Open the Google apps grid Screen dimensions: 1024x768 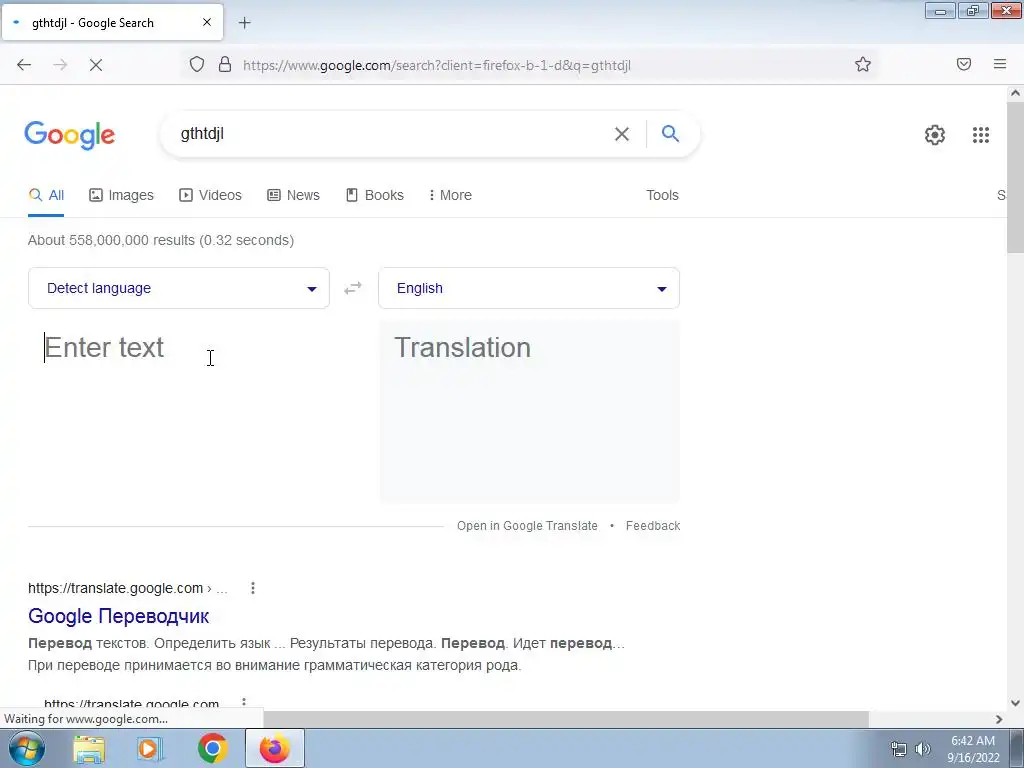point(981,135)
